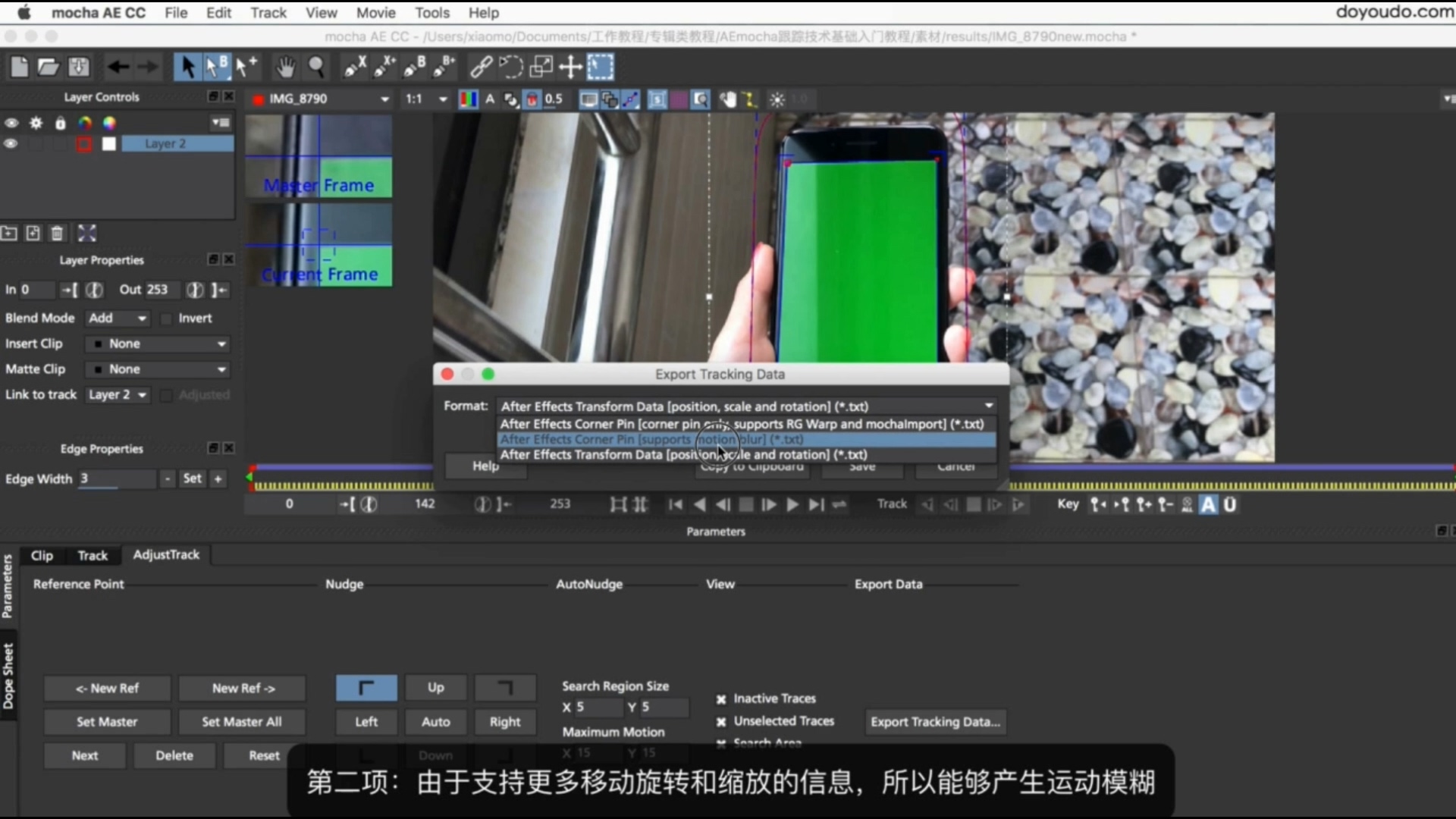This screenshot has width=1456, height=819.
Task: Select the Move crosshair tool
Action: pos(570,67)
